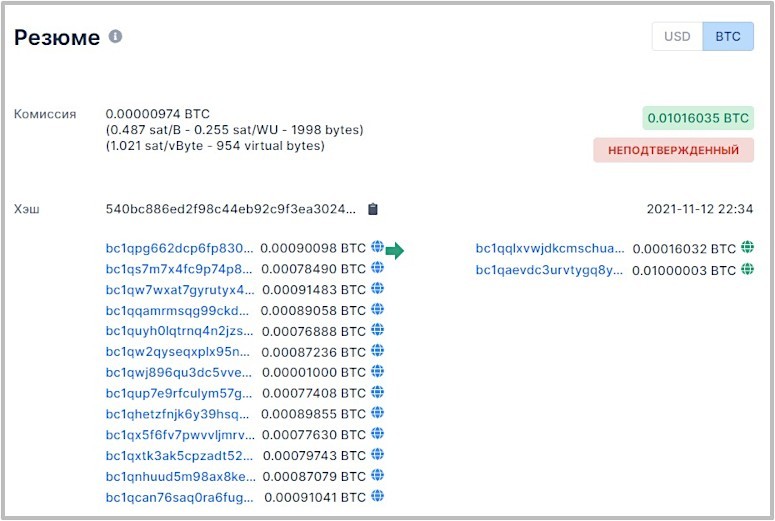Copy the transaction hash with clipboard icon
775x521 pixels.
point(373,209)
